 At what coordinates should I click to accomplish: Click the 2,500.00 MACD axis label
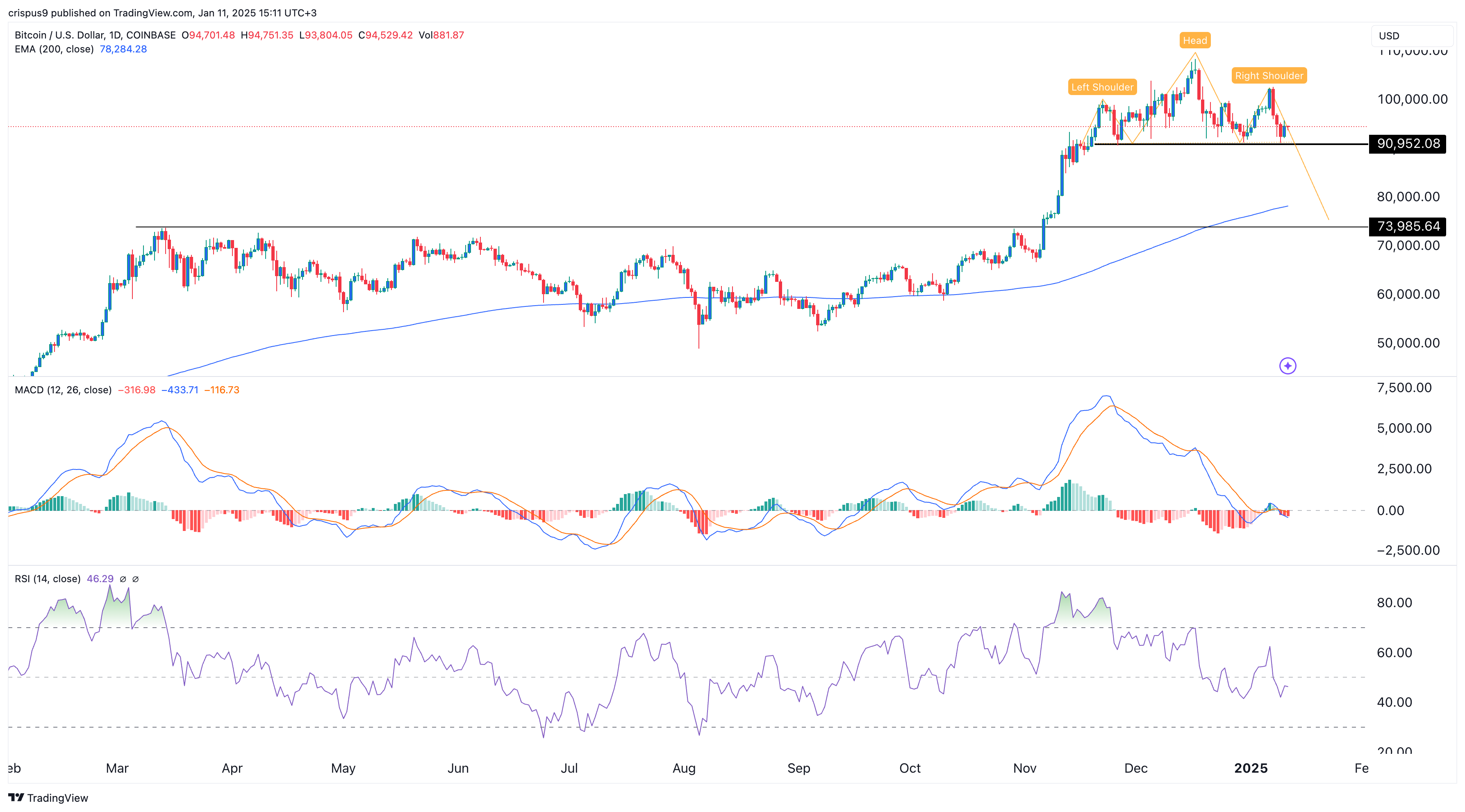tap(1404, 469)
